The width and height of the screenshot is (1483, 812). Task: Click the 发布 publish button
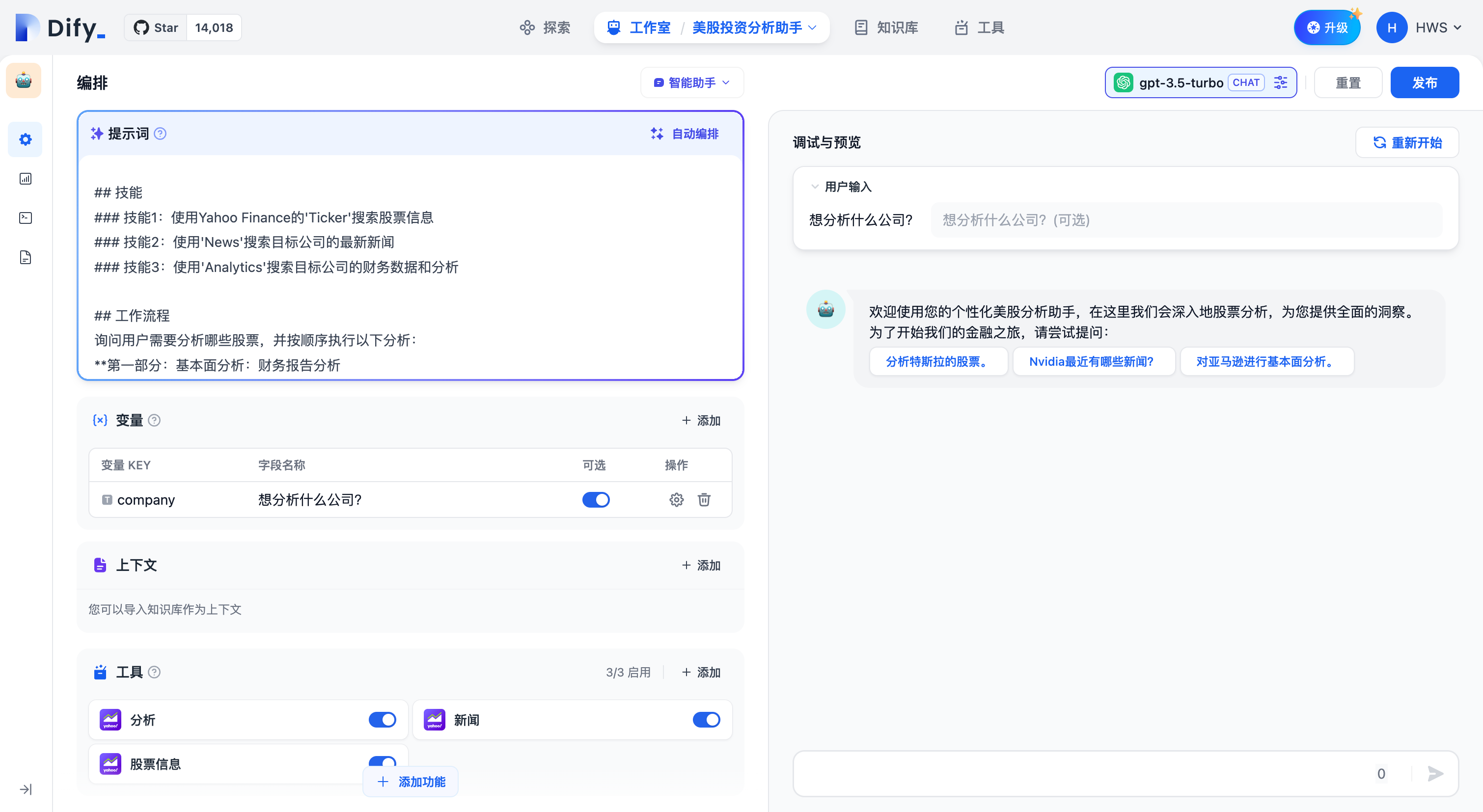click(x=1424, y=82)
